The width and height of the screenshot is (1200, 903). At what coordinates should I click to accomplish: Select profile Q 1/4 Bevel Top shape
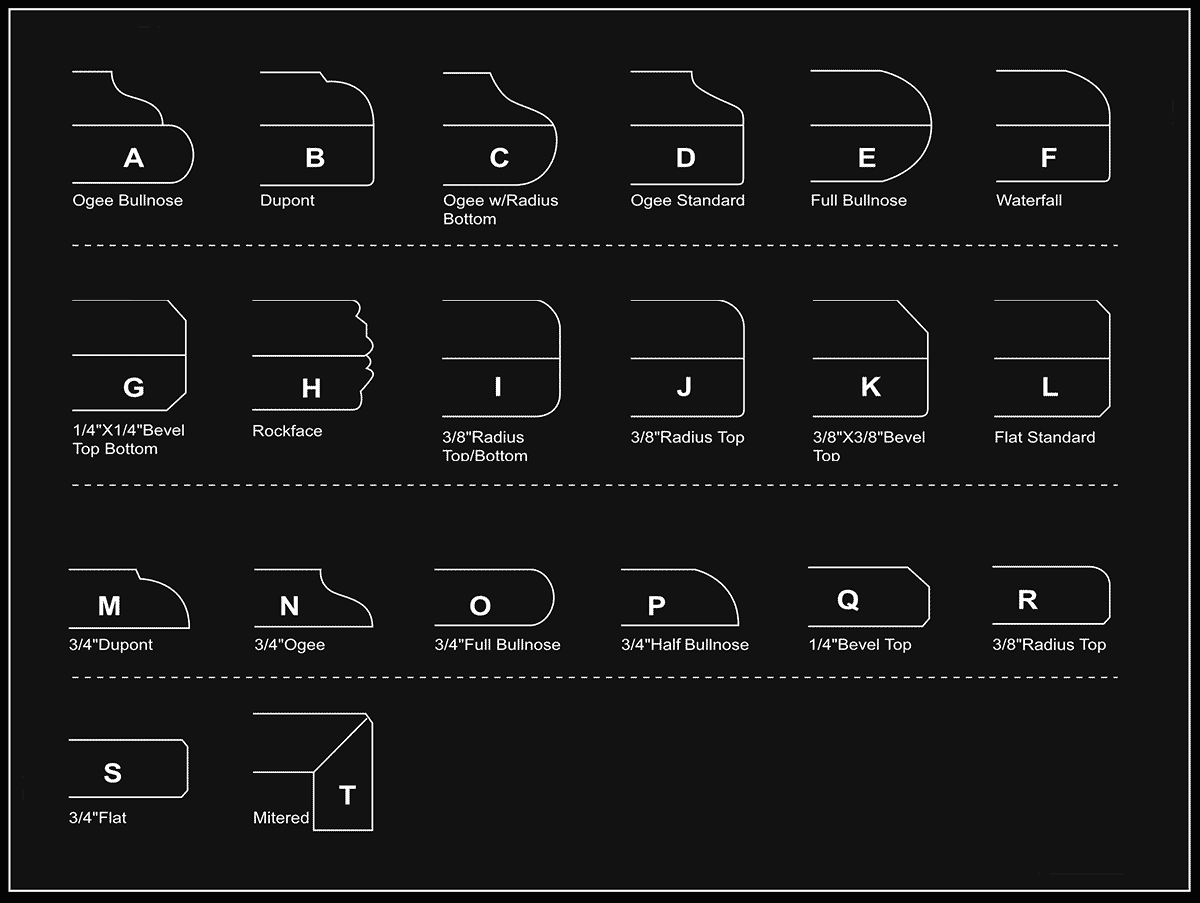[869, 596]
